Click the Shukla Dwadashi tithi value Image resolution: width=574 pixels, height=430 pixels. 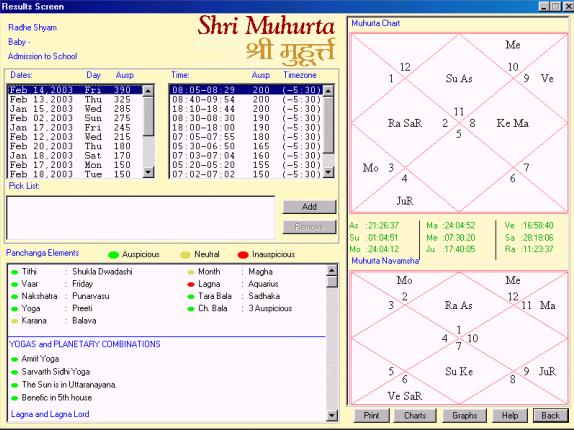102,272
